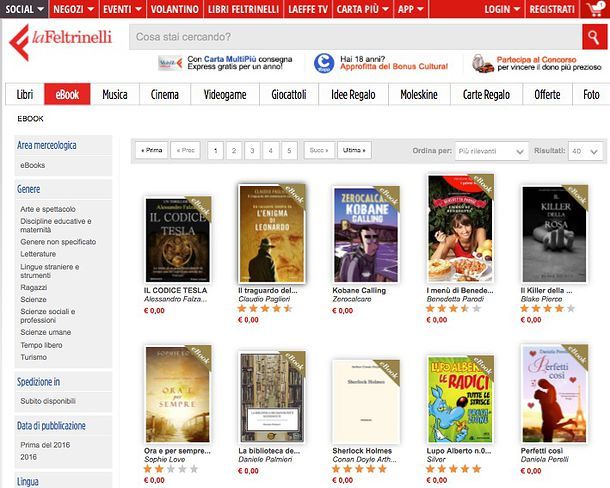Filter genre by Scienze umane
The image size is (610, 488).
46,332
